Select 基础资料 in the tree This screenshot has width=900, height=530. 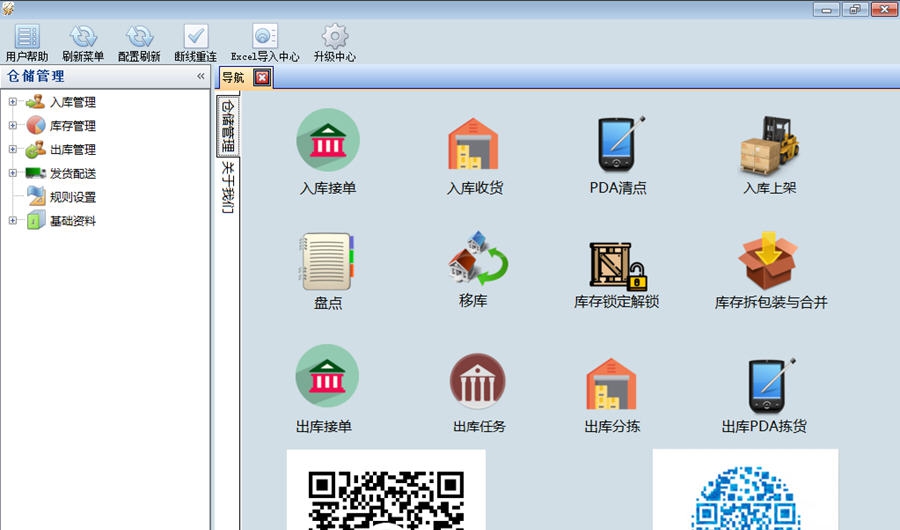(x=72, y=221)
